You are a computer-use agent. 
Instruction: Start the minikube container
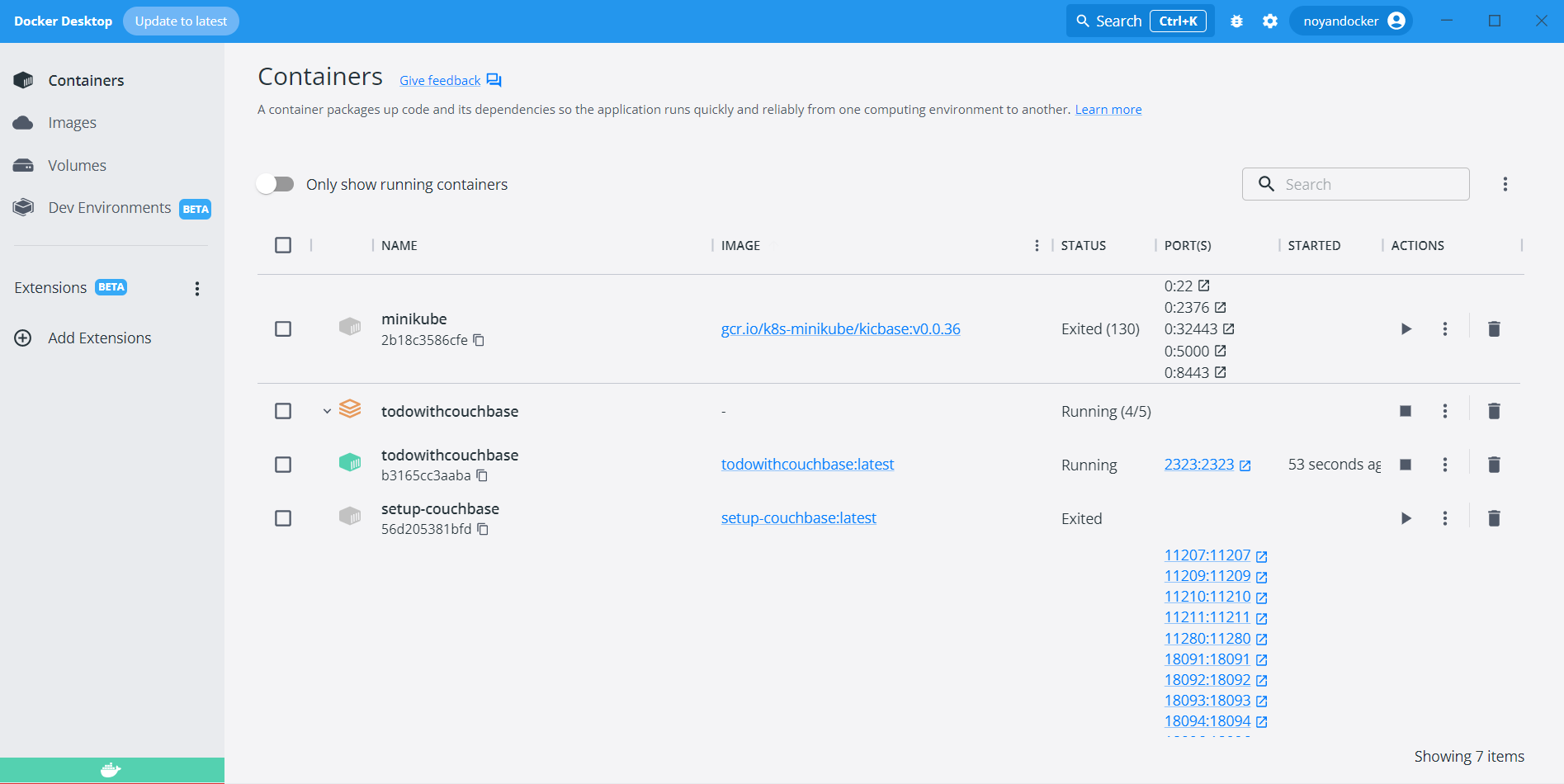pyautogui.click(x=1406, y=329)
